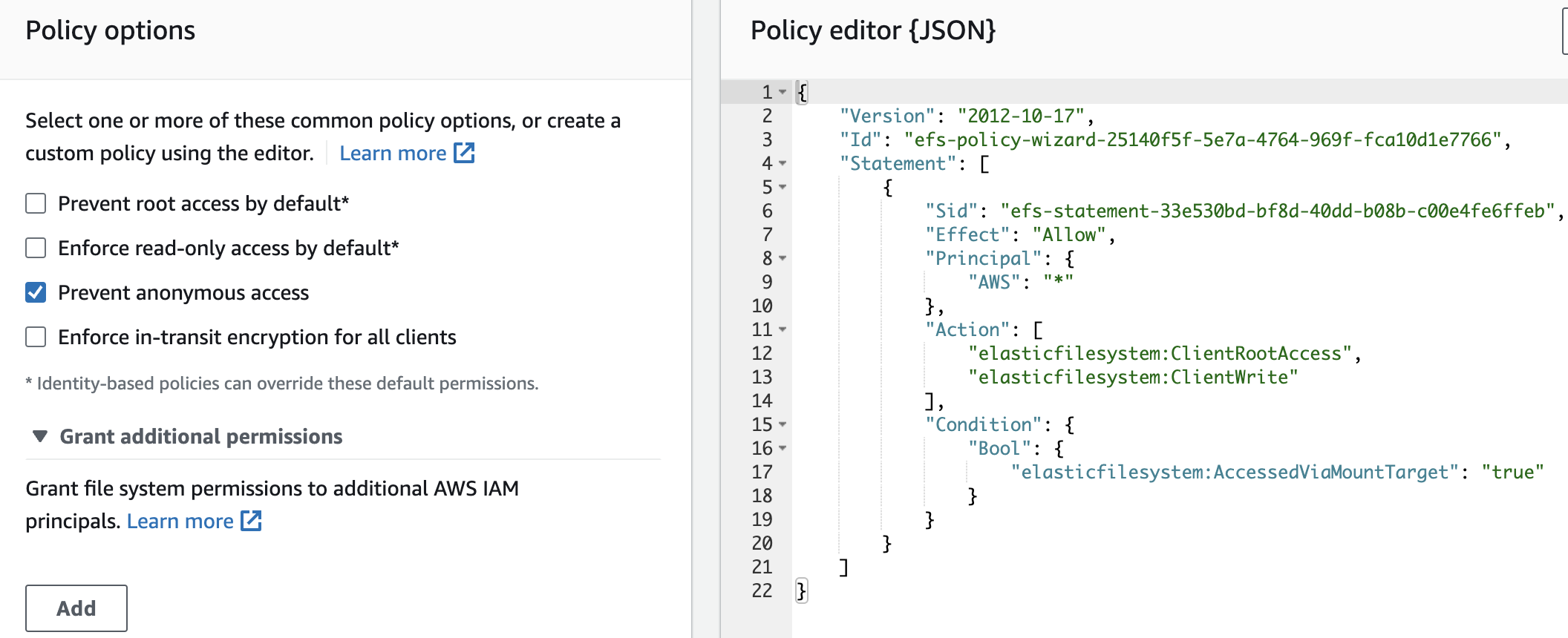Fold the Bool block at line 16
Screen dimensions: 1568x638
click(783, 448)
